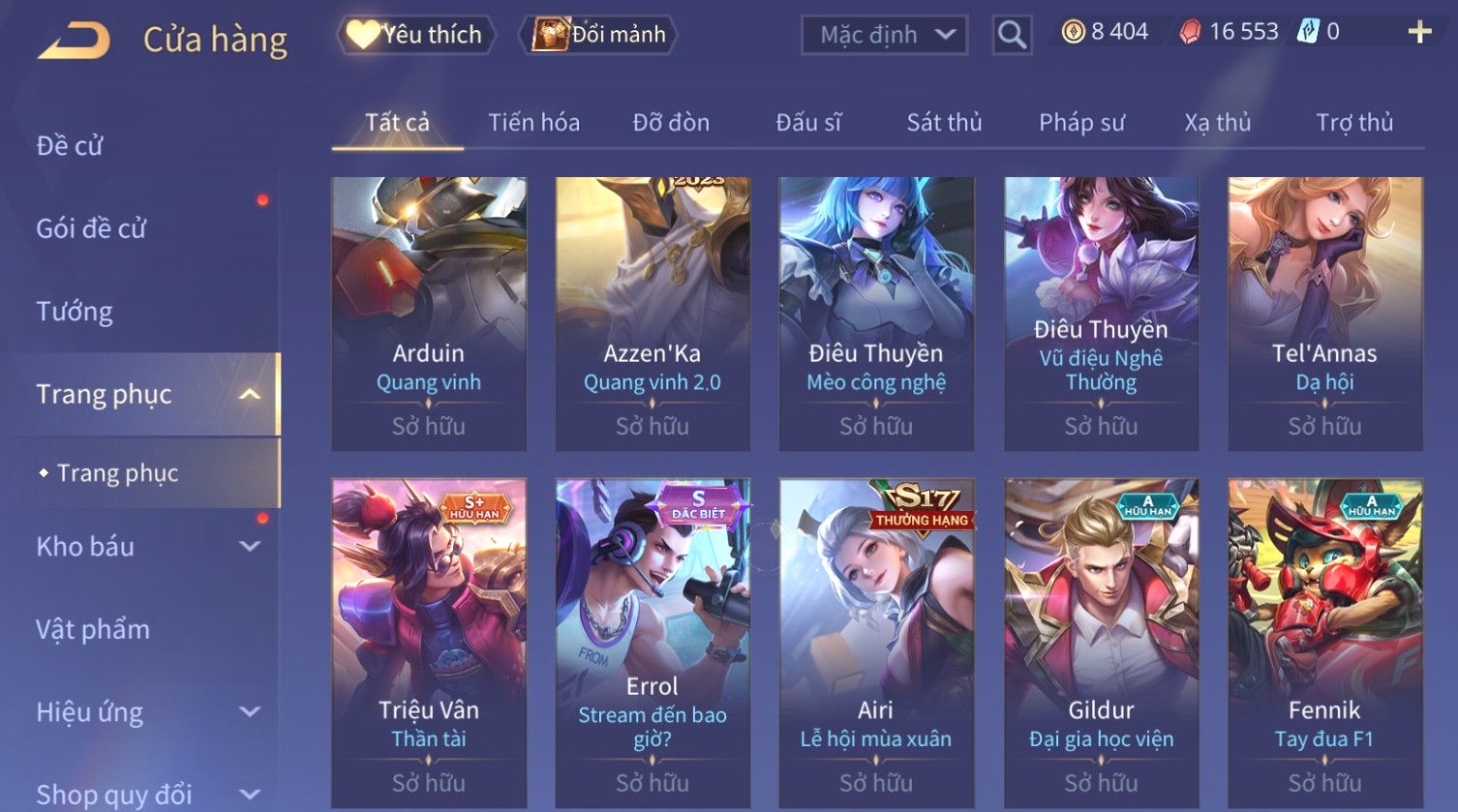
Task: Switch to the Pháp sư tab
Action: [1081, 123]
